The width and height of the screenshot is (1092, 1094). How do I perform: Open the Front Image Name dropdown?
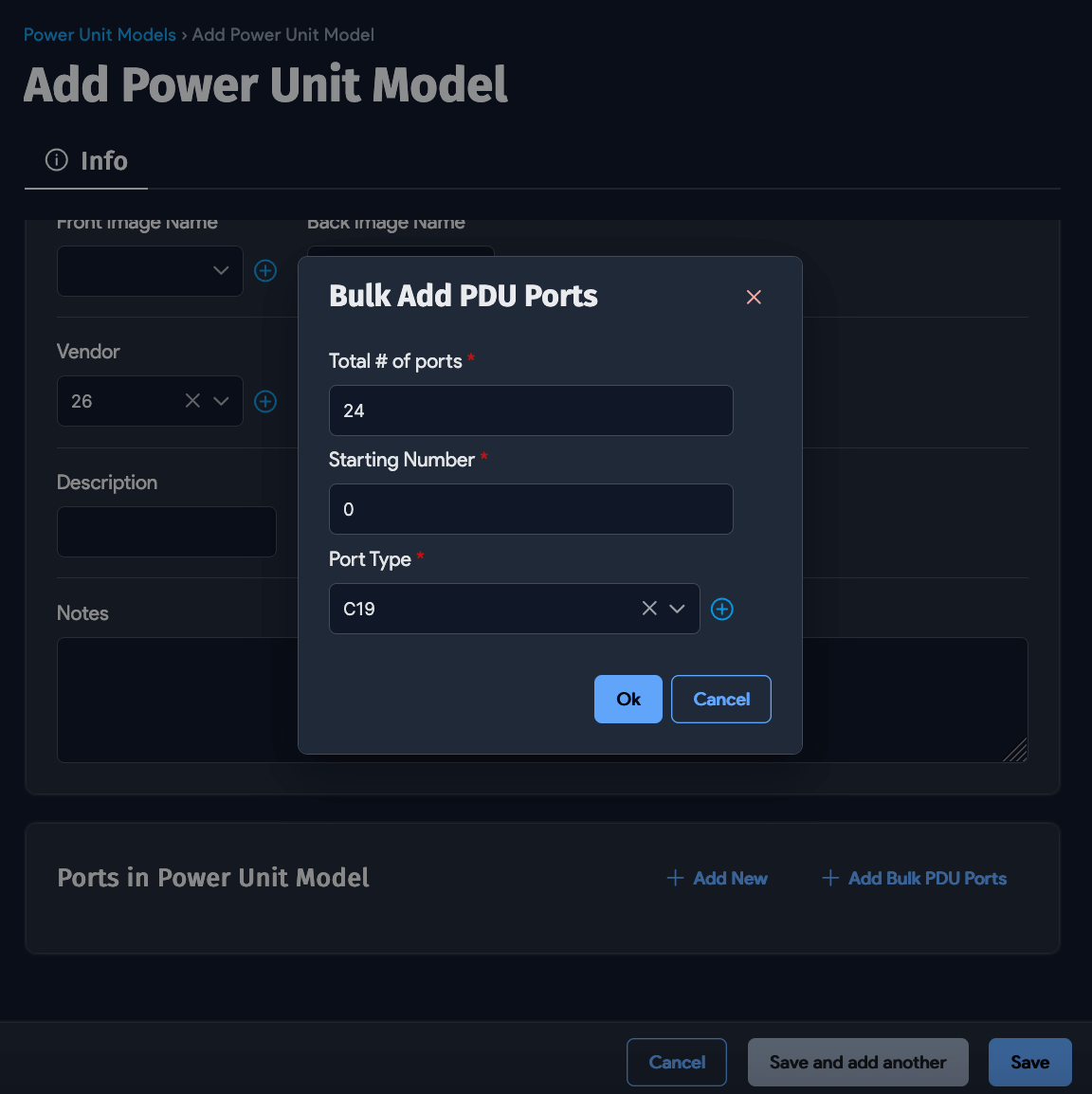click(x=221, y=270)
